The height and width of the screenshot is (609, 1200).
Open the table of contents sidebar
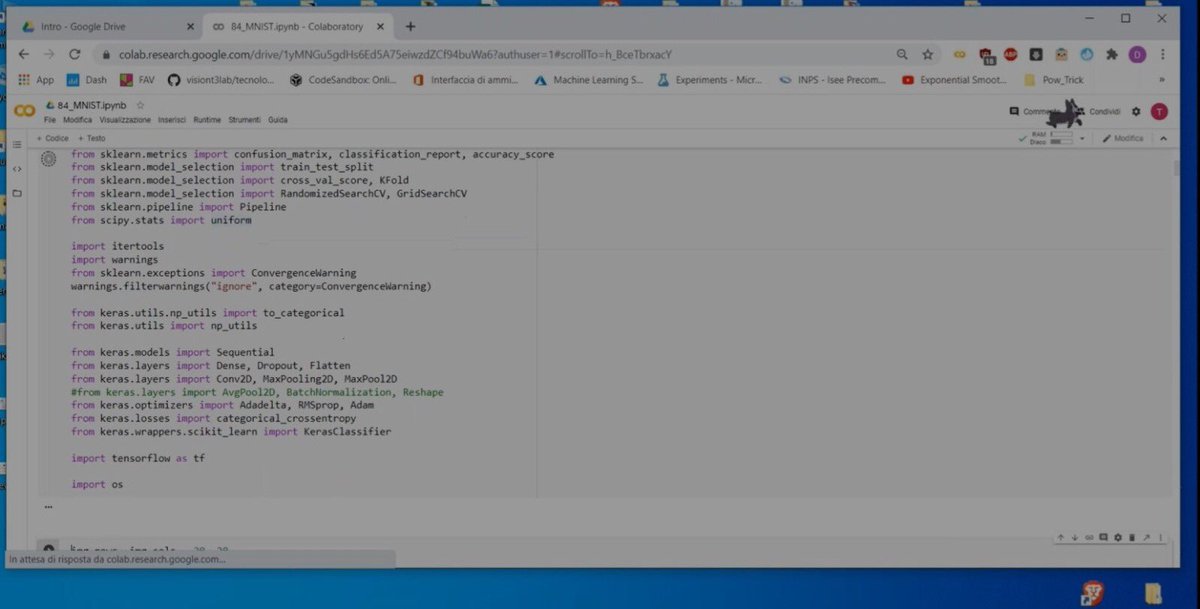17,145
